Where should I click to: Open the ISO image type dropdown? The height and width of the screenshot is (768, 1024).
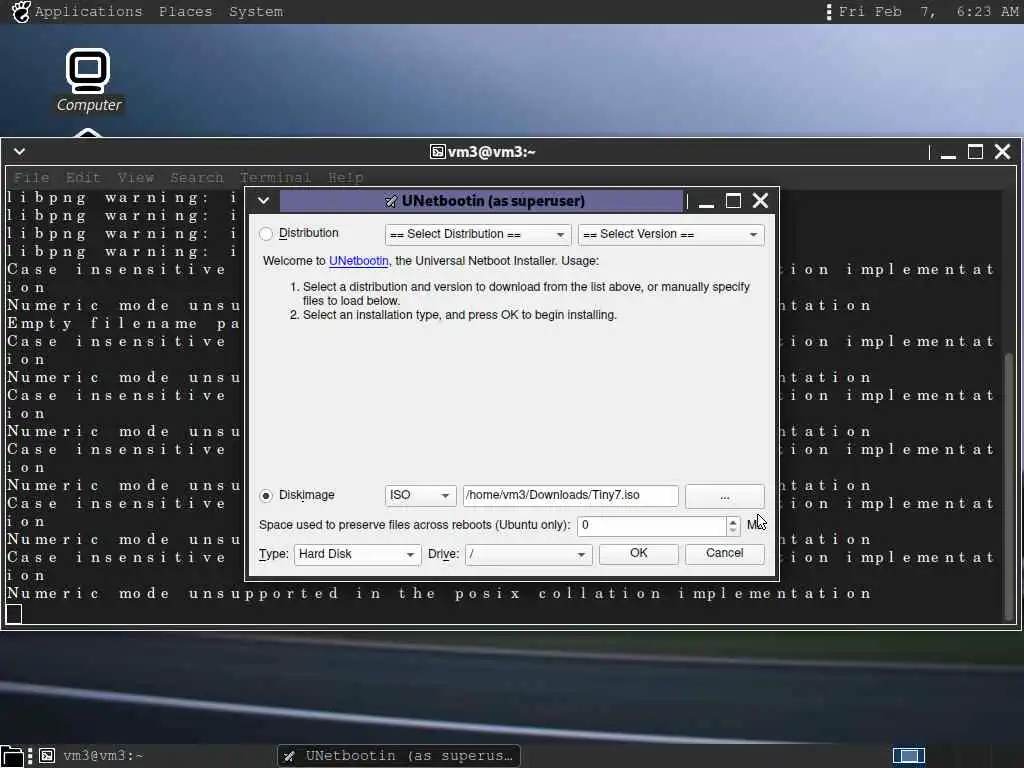point(421,495)
